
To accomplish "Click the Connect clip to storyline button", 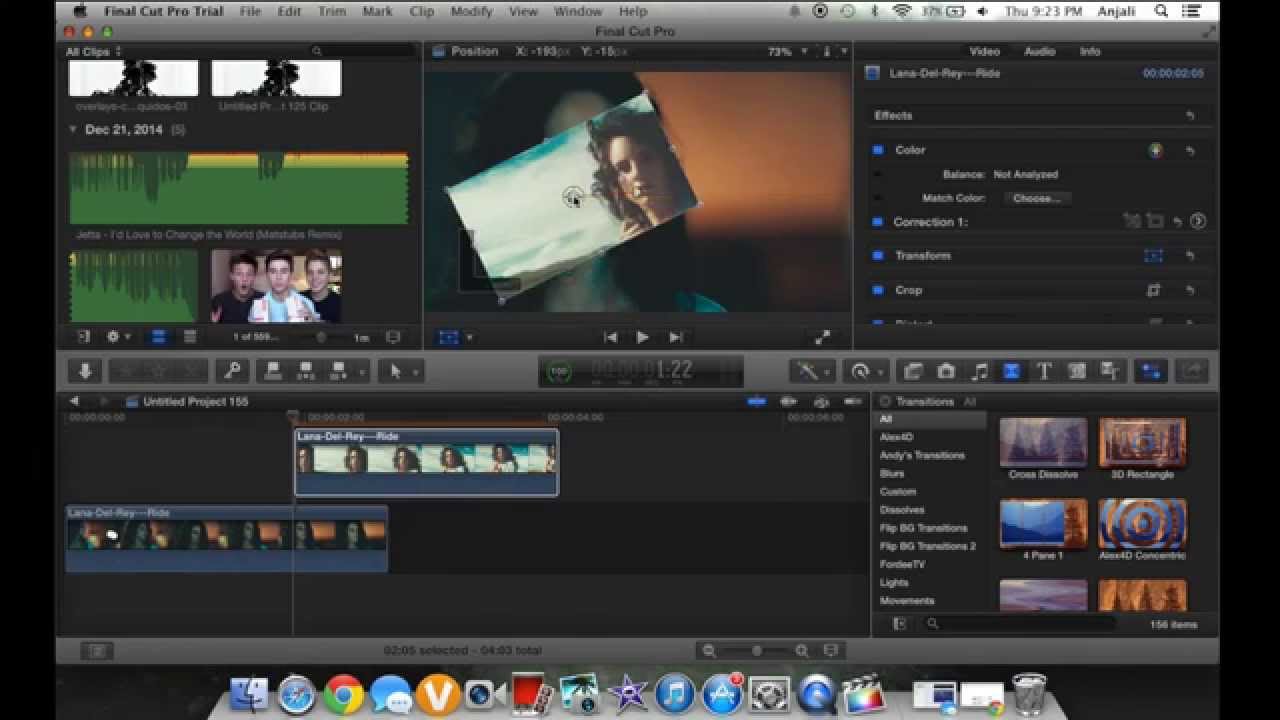I will (273, 371).
